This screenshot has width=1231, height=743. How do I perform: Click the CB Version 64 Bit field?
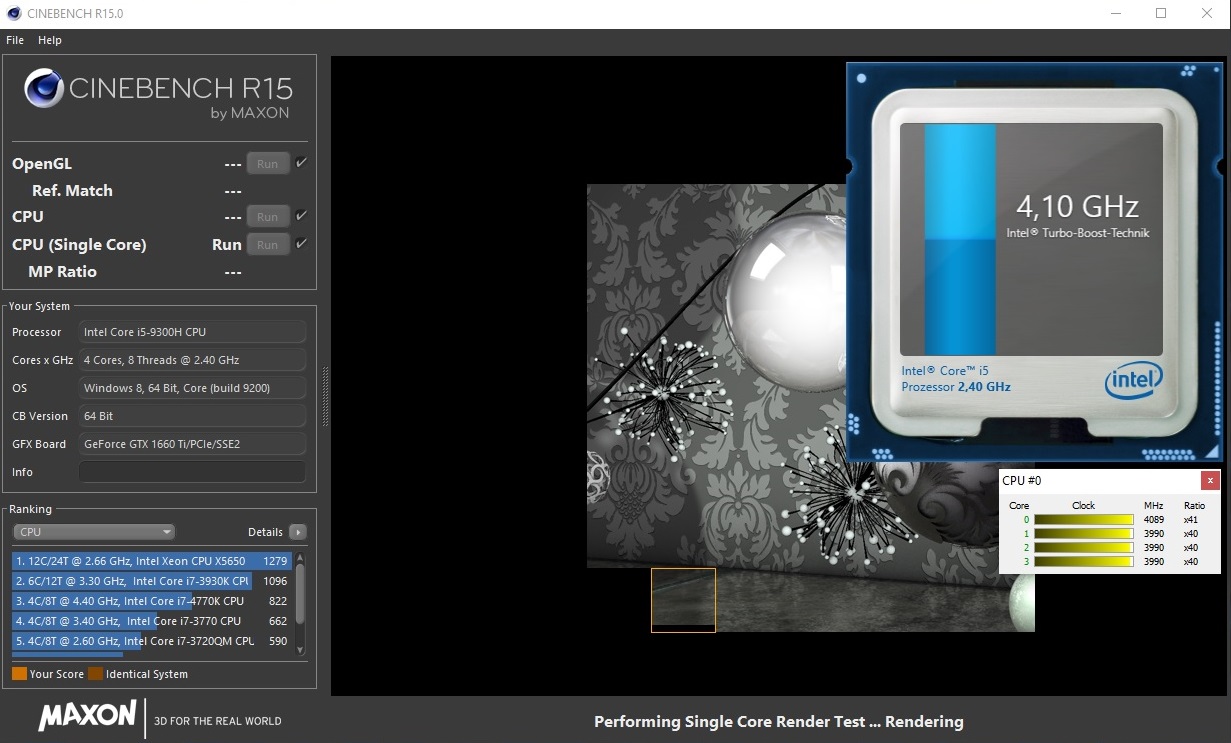(x=192, y=416)
